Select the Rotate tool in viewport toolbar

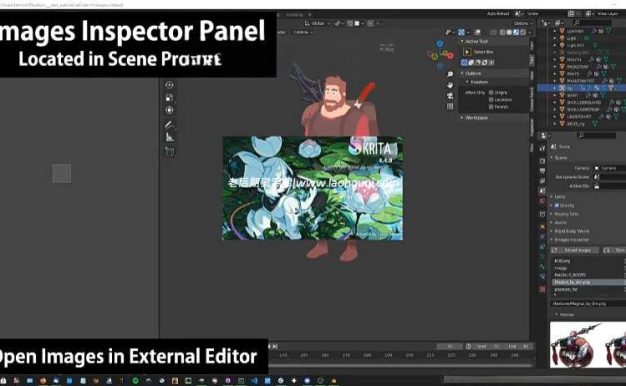(x=169, y=85)
